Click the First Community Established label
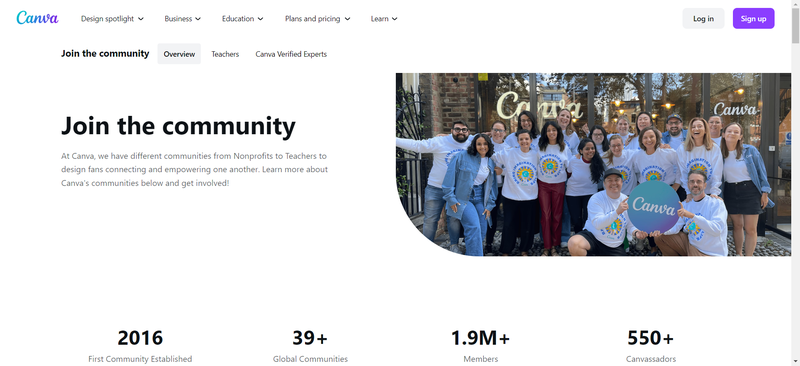Screen dimensions: 800x366 click(140, 359)
